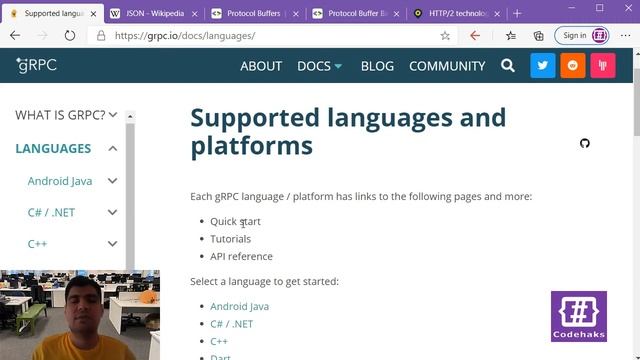Screen dimensions: 640x360
Task: Click the API reference bullet text
Action: click(241, 256)
